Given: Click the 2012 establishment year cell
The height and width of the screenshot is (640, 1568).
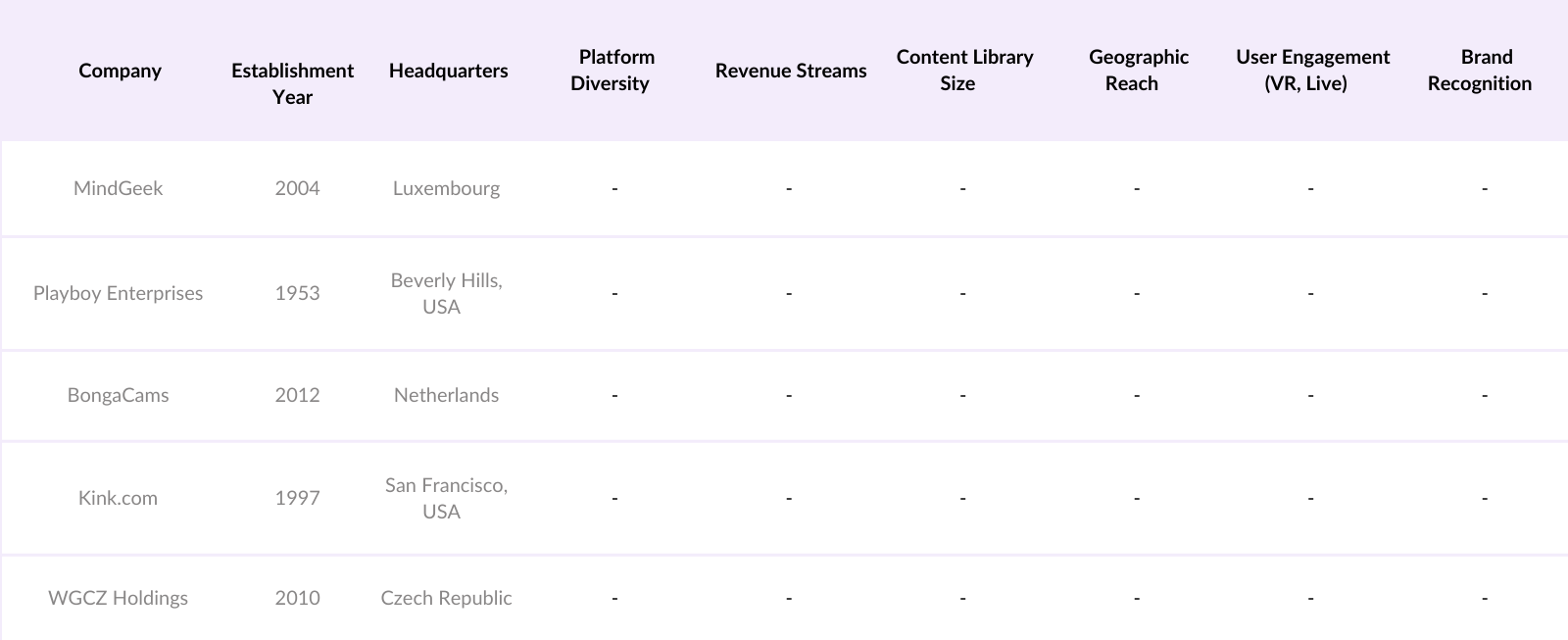Looking at the screenshot, I should pos(297,395).
